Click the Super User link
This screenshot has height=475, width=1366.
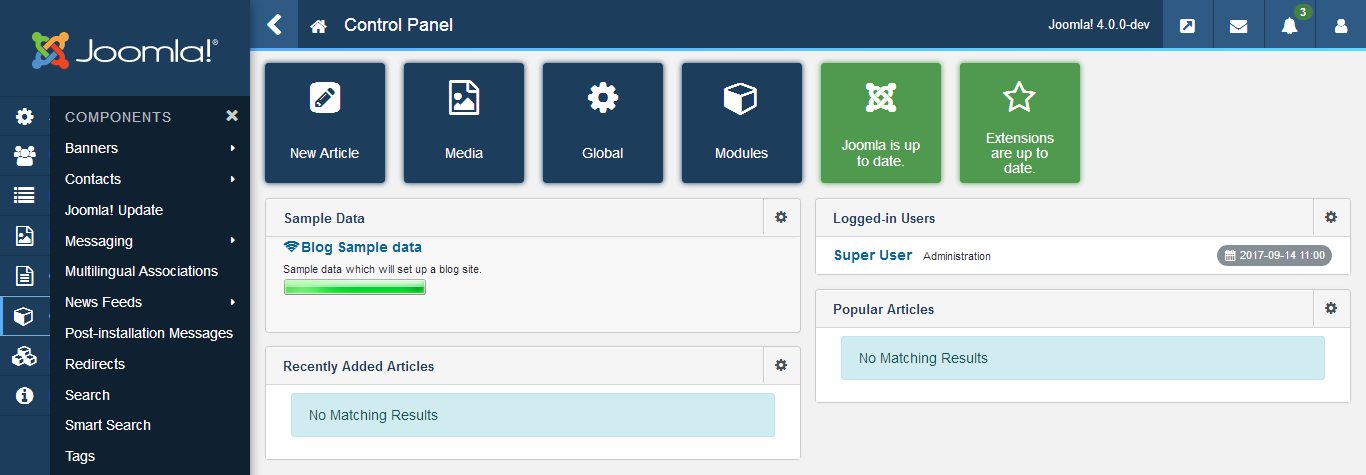pos(873,255)
